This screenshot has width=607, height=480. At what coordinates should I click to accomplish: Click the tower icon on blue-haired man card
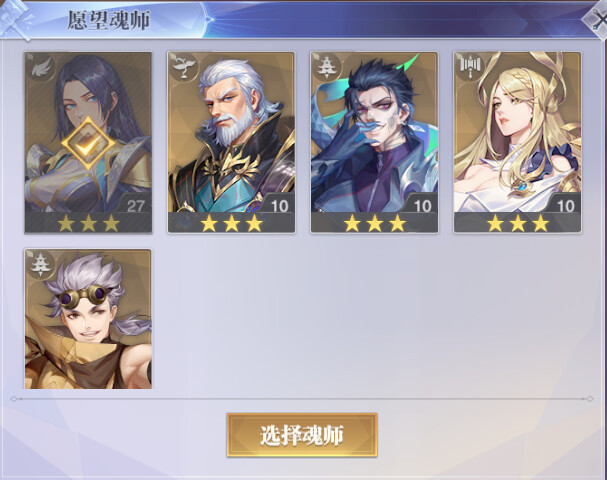pyautogui.click(x=327, y=67)
